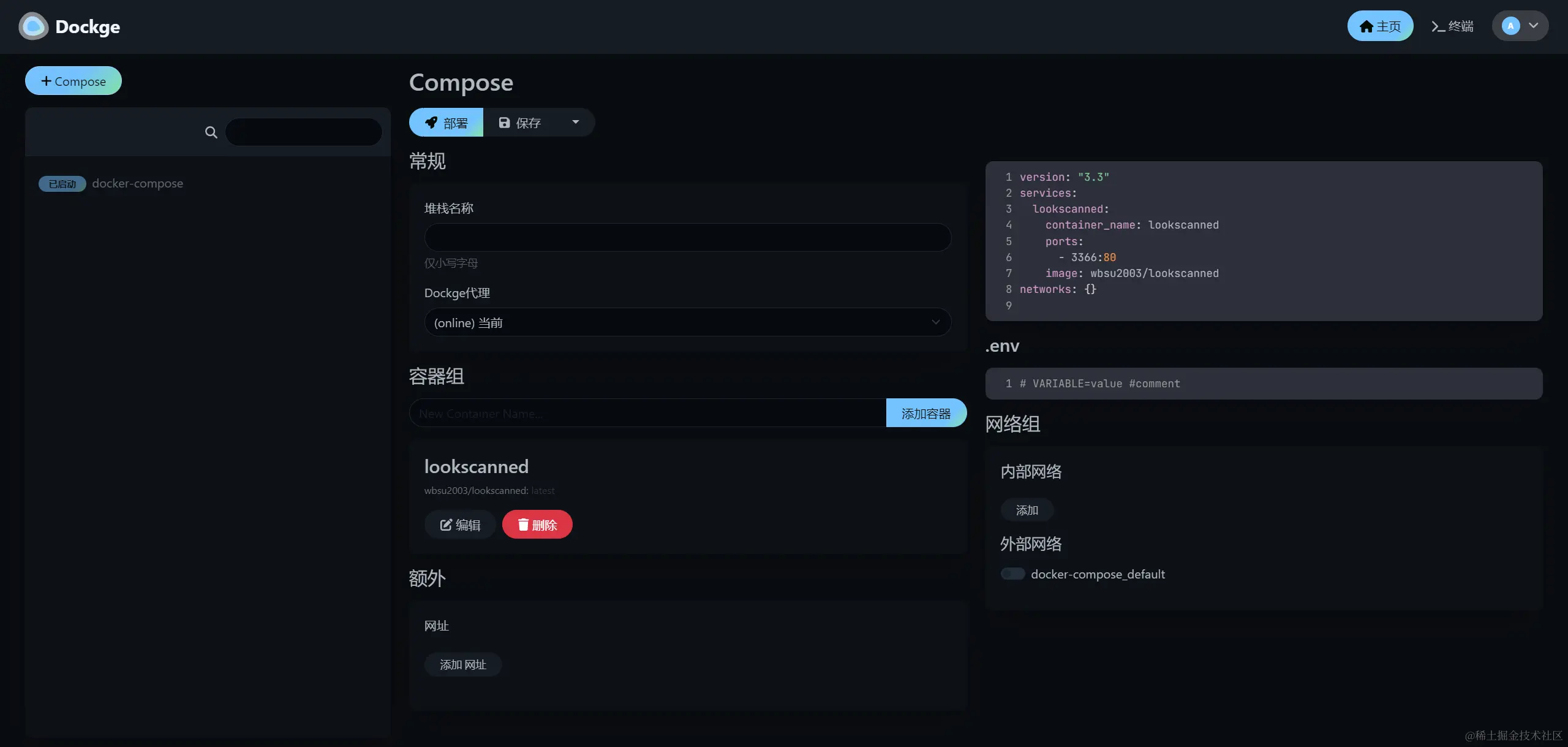
Task: Click the add container button (添加容器)
Action: [x=925, y=413]
